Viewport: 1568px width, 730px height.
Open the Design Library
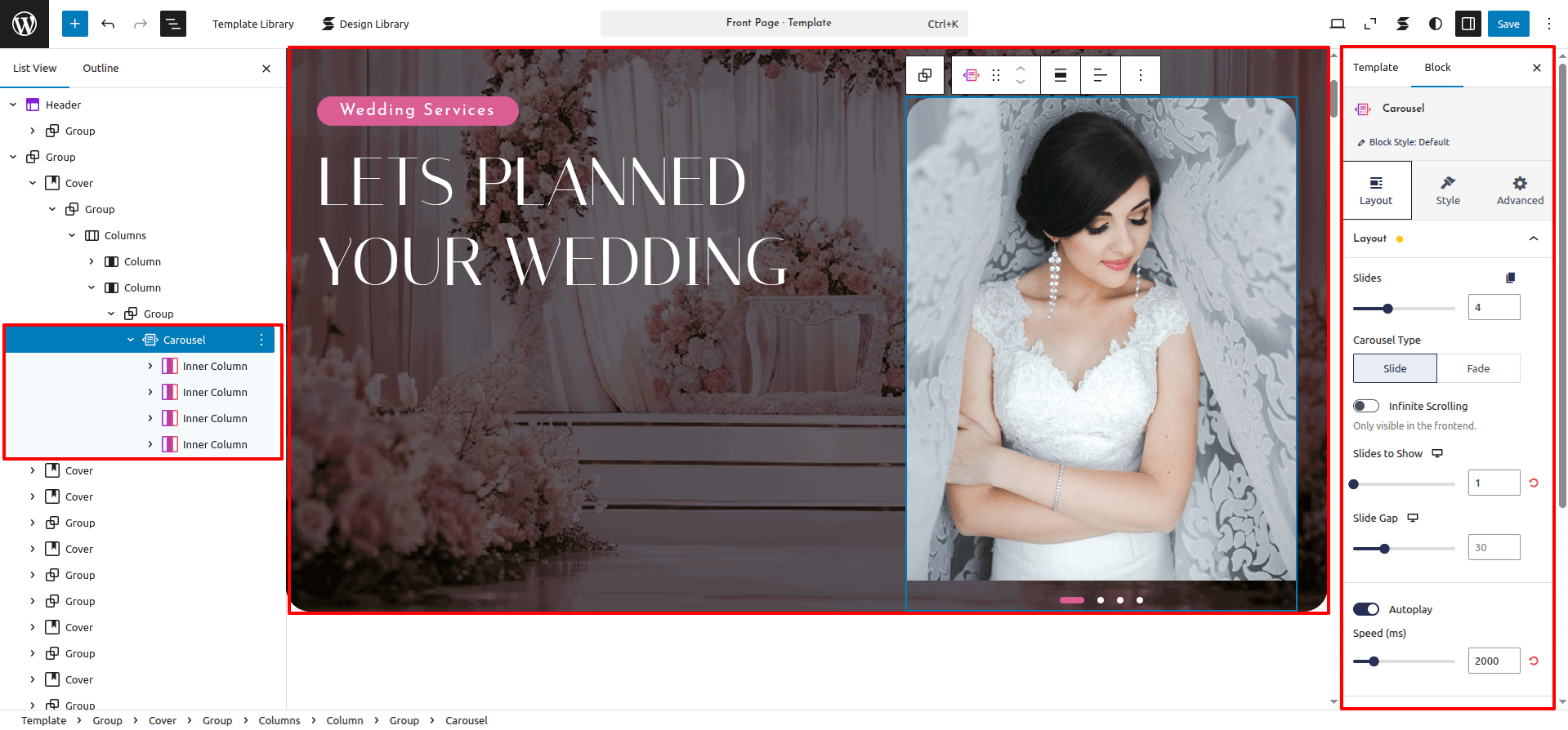pyautogui.click(x=365, y=24)
